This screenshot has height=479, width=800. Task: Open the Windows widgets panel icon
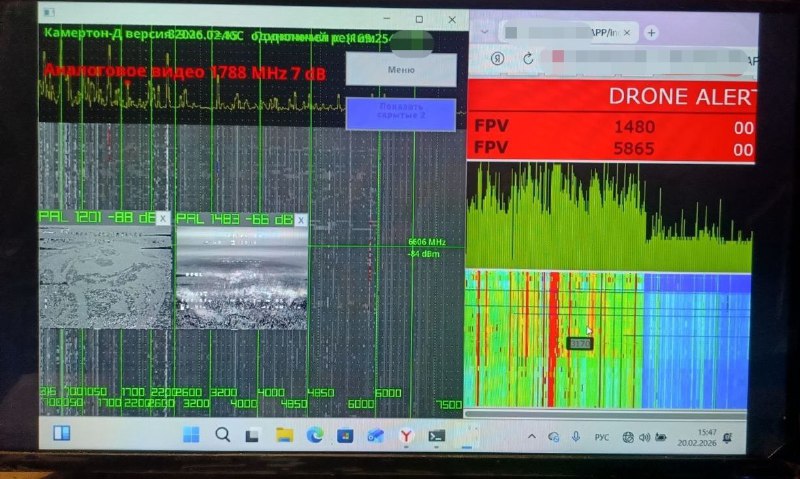62,433
